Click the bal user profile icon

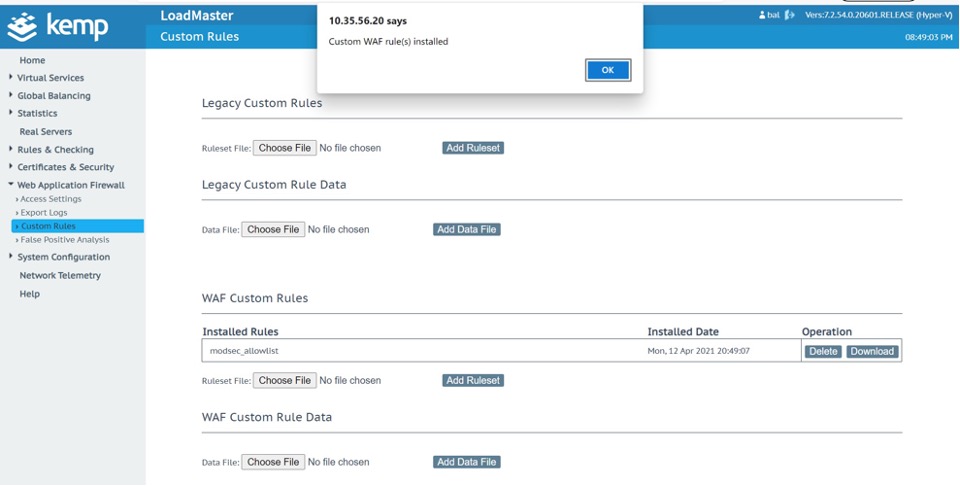tap(762, 15)
